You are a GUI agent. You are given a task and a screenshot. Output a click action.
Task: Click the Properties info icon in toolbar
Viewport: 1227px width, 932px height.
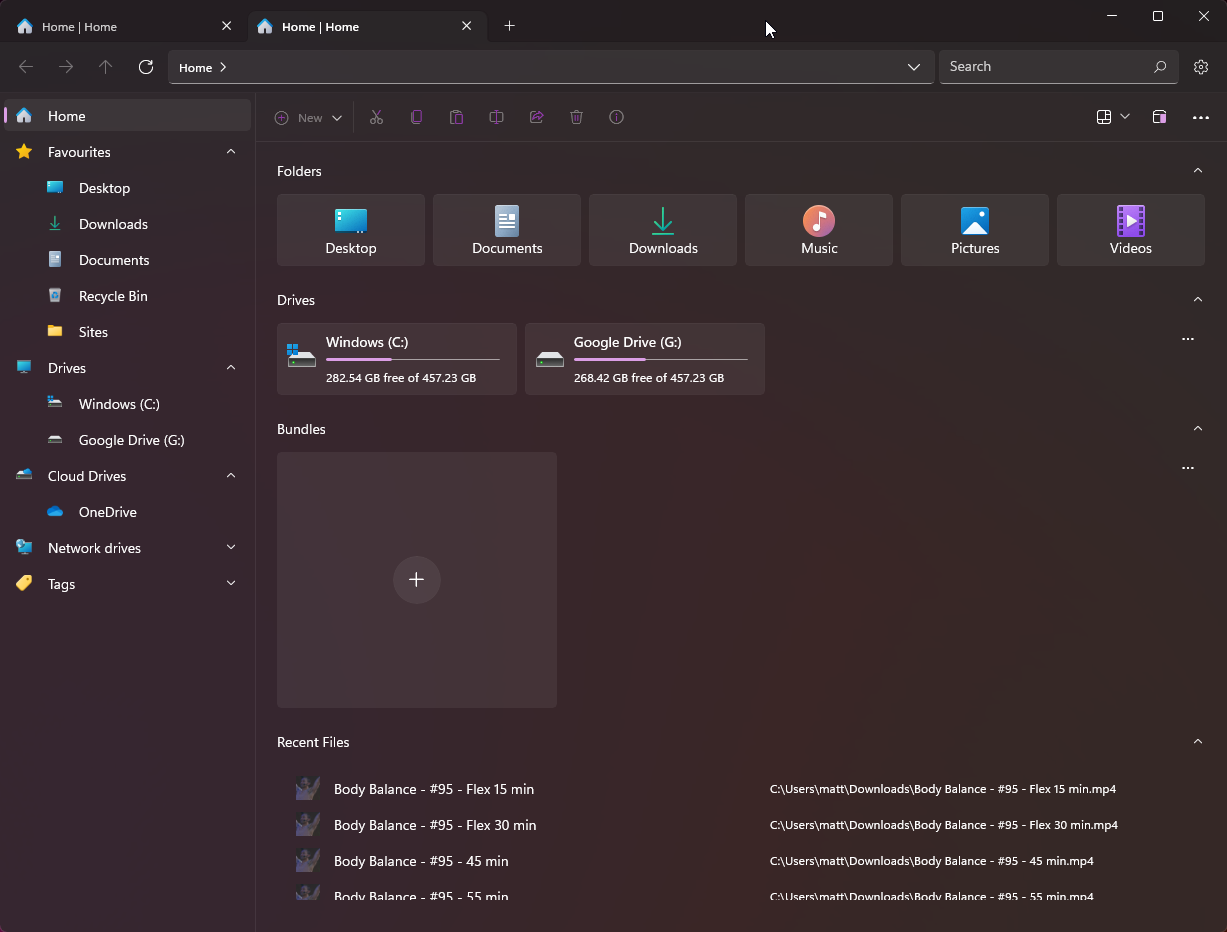coord(616,117)
